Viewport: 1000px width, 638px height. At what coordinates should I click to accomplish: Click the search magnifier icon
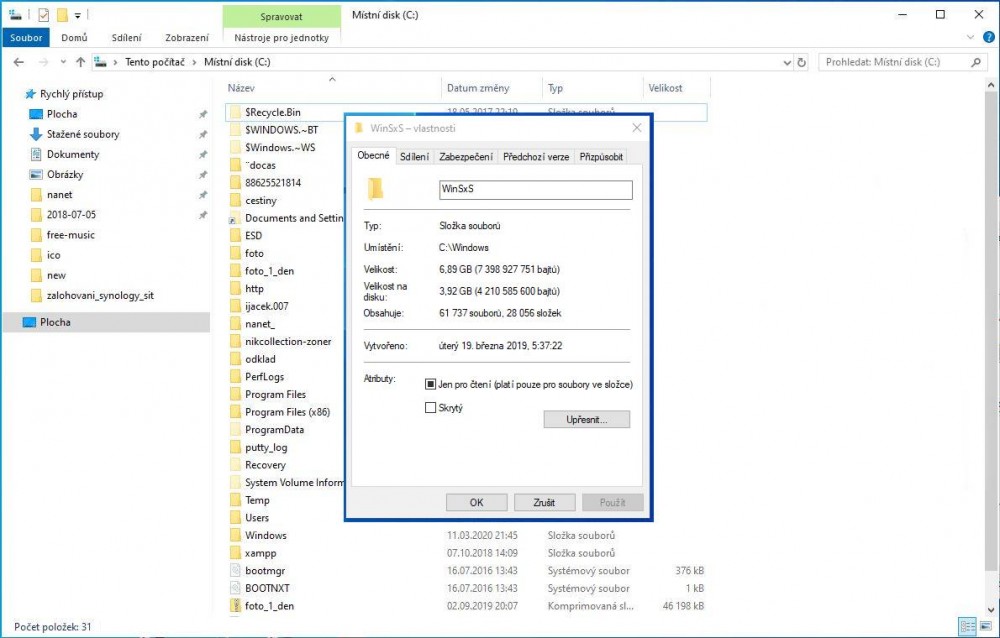coord(977,62)
